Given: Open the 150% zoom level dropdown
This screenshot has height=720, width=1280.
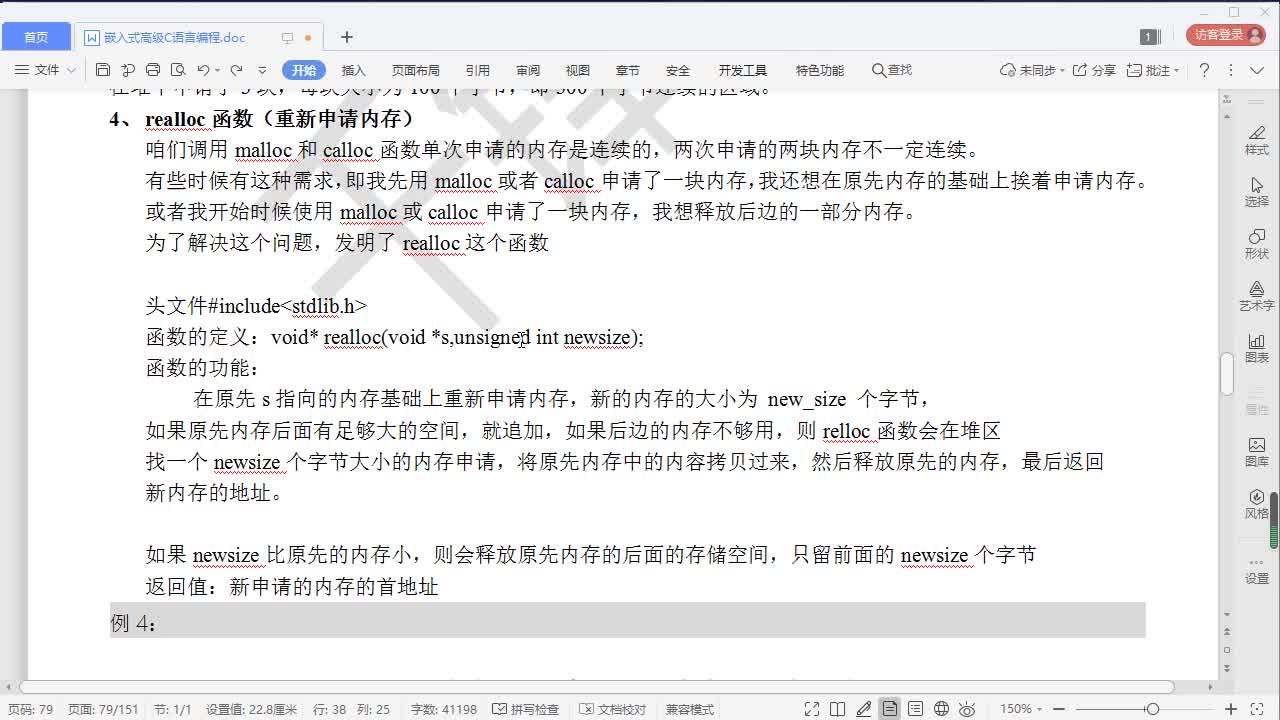Looking at the screenshot, I should click(1019, 709).
